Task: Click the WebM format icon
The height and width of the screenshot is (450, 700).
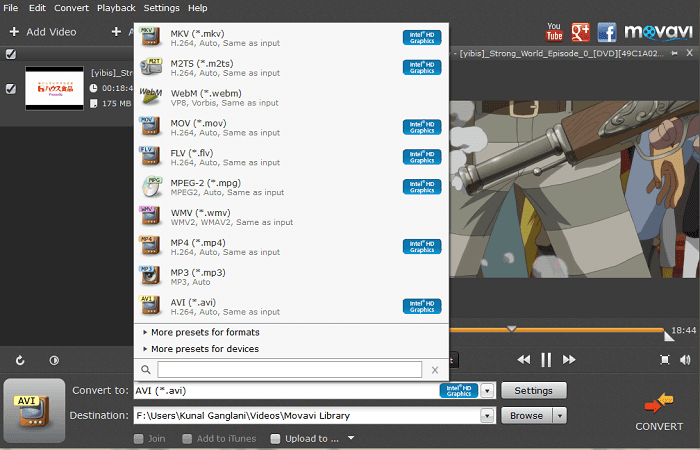Action: (x=150, y=97)
